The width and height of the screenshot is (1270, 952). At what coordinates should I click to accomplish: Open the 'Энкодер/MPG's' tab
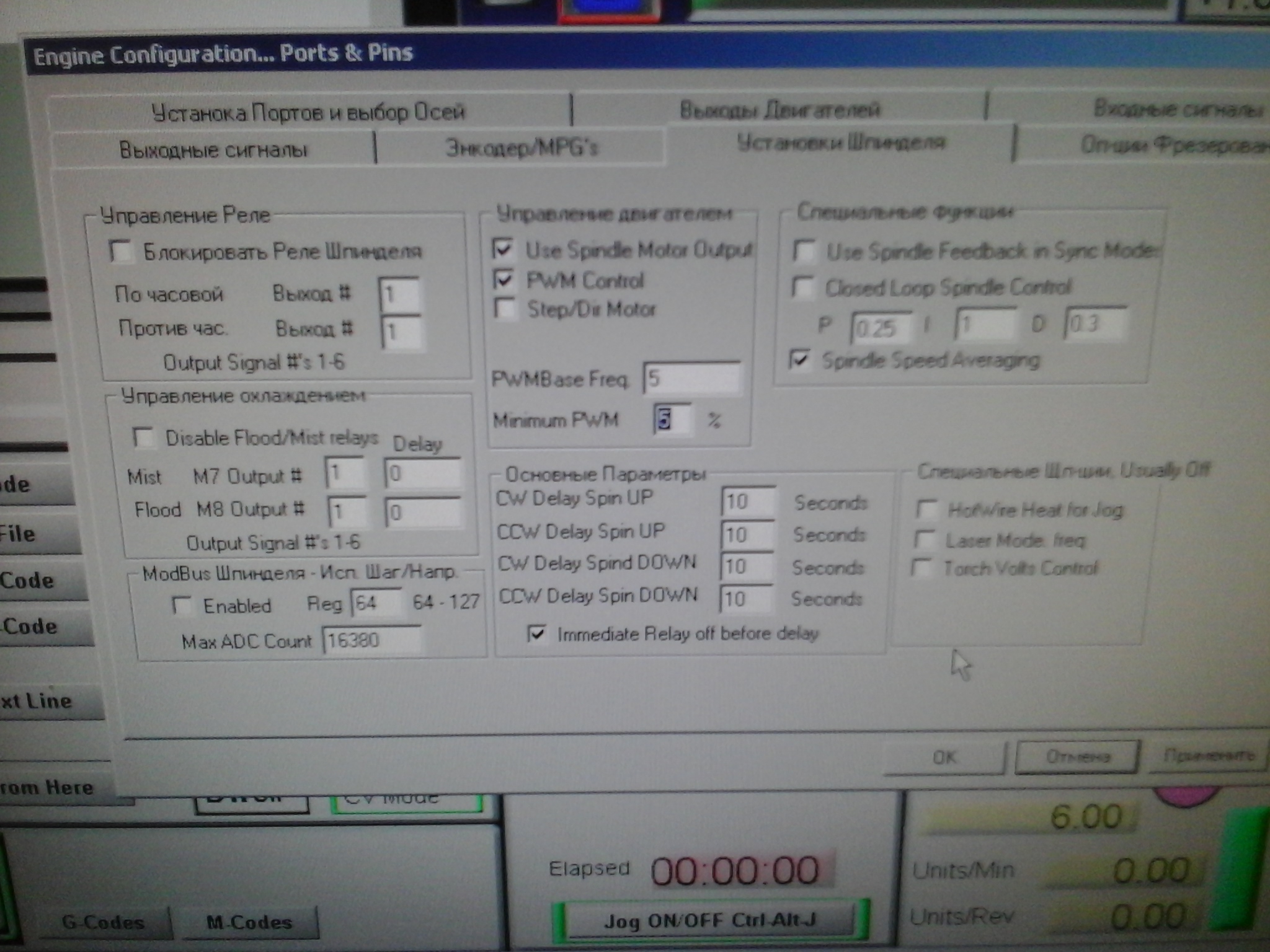[521, 148]
